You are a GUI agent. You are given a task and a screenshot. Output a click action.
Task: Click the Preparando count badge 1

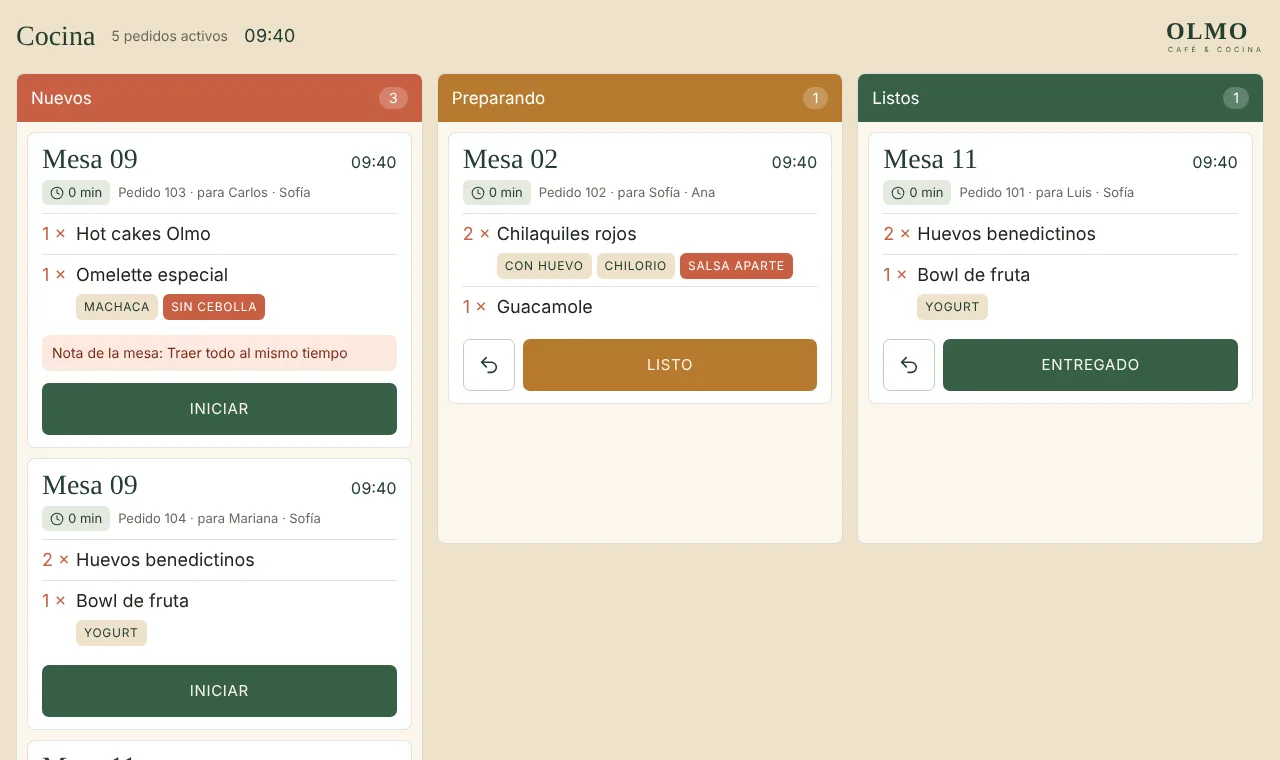[815, 98]
